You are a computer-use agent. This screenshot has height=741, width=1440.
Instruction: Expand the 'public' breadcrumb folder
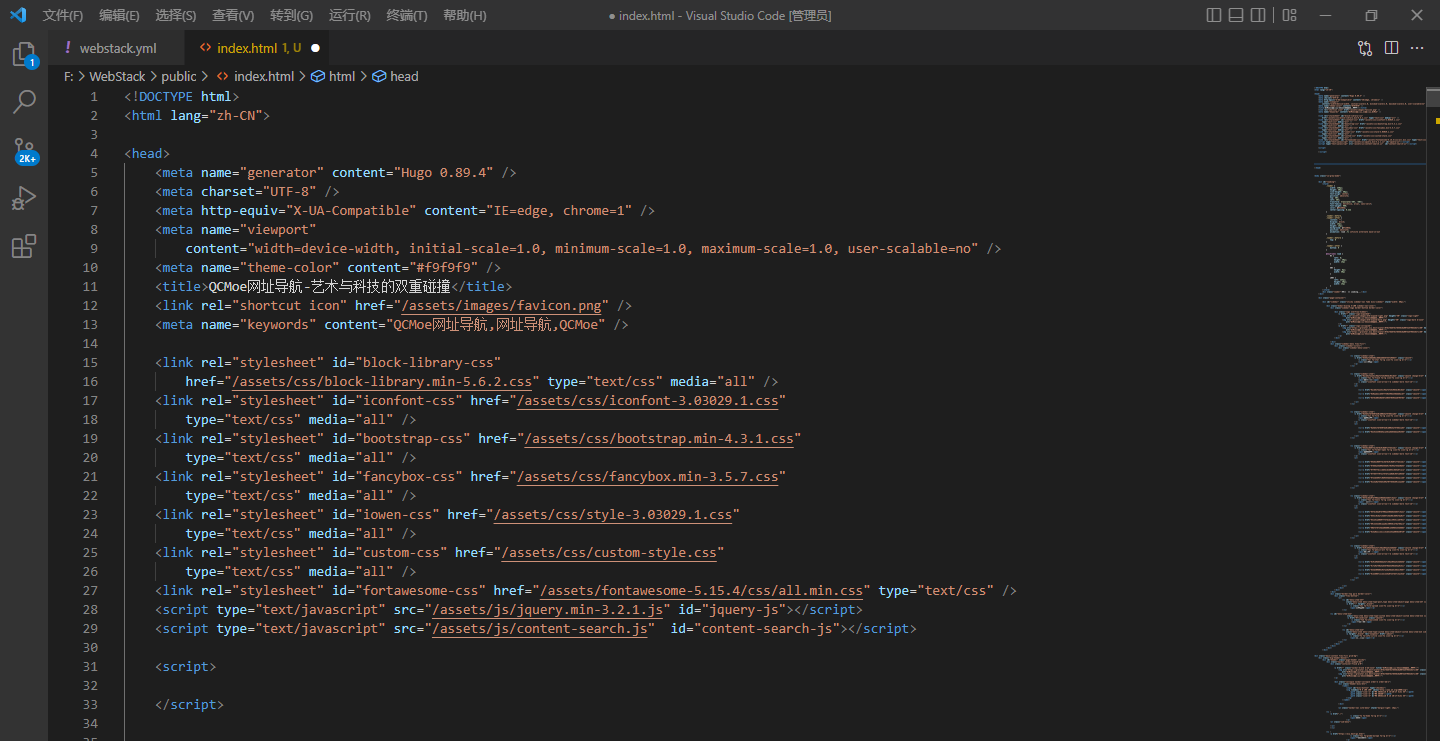point(179,76)
